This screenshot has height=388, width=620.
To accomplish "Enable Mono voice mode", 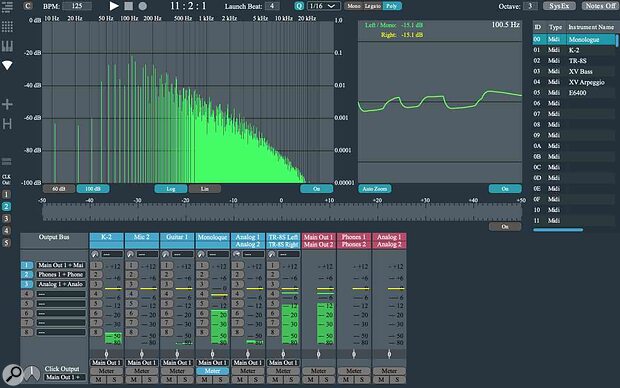I will coord(354,6).
